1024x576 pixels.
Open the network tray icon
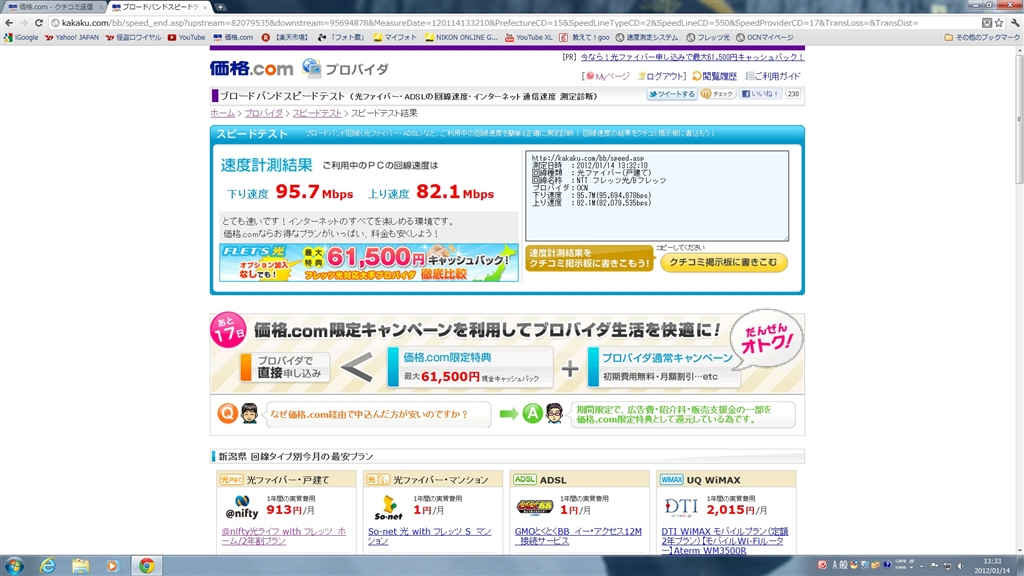pos(948,566)
